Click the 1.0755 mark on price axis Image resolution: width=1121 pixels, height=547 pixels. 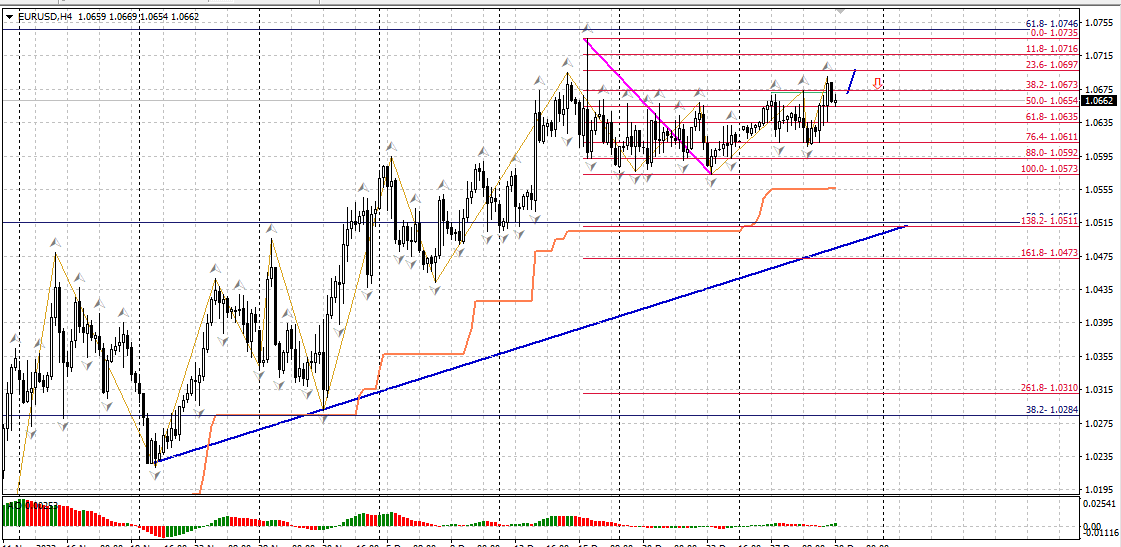pyautogui.click(x=1100, y=22)
